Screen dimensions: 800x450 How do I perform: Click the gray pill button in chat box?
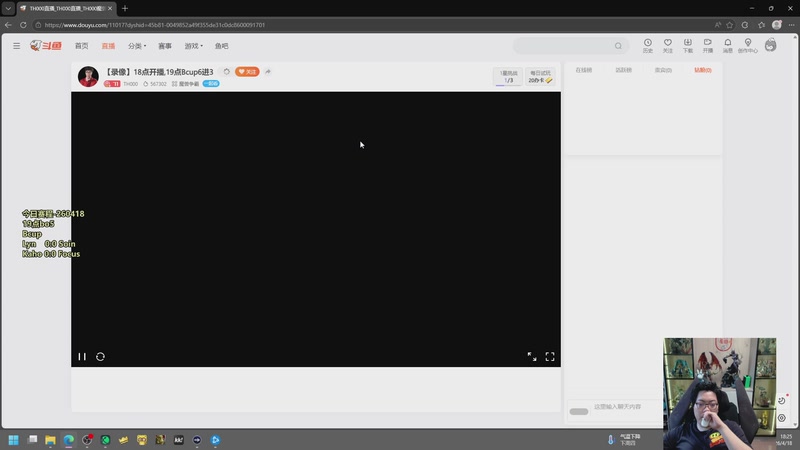(x=579, y=412)
